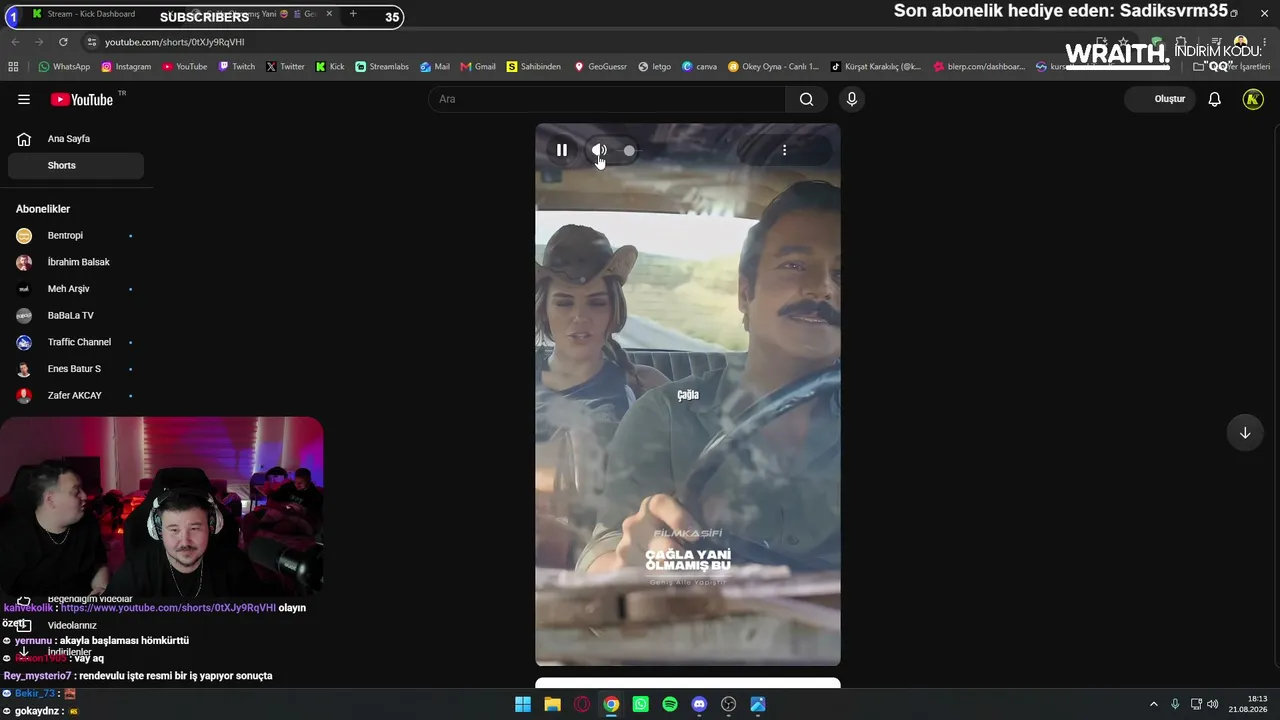Screen dimensions: 1280x720
Task: Click the address bar URL
Action: [x=175, y=42]
